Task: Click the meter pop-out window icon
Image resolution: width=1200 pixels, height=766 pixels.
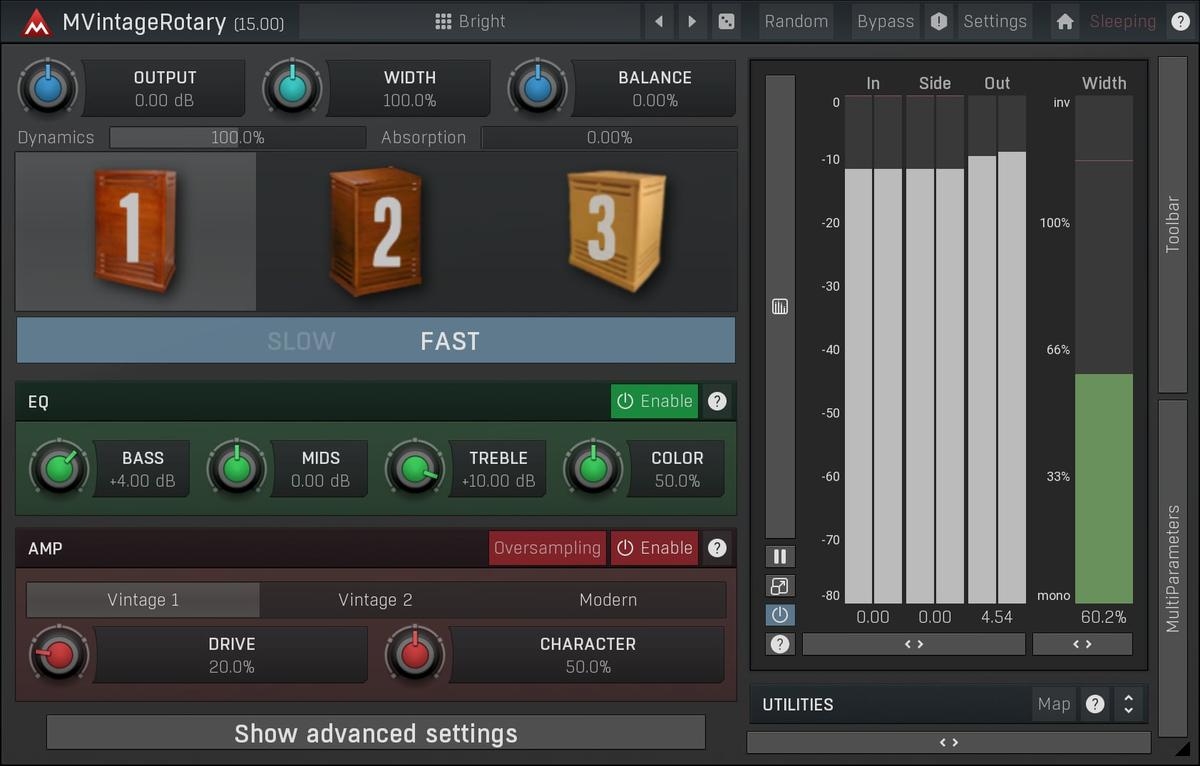Action: (780, 586)
